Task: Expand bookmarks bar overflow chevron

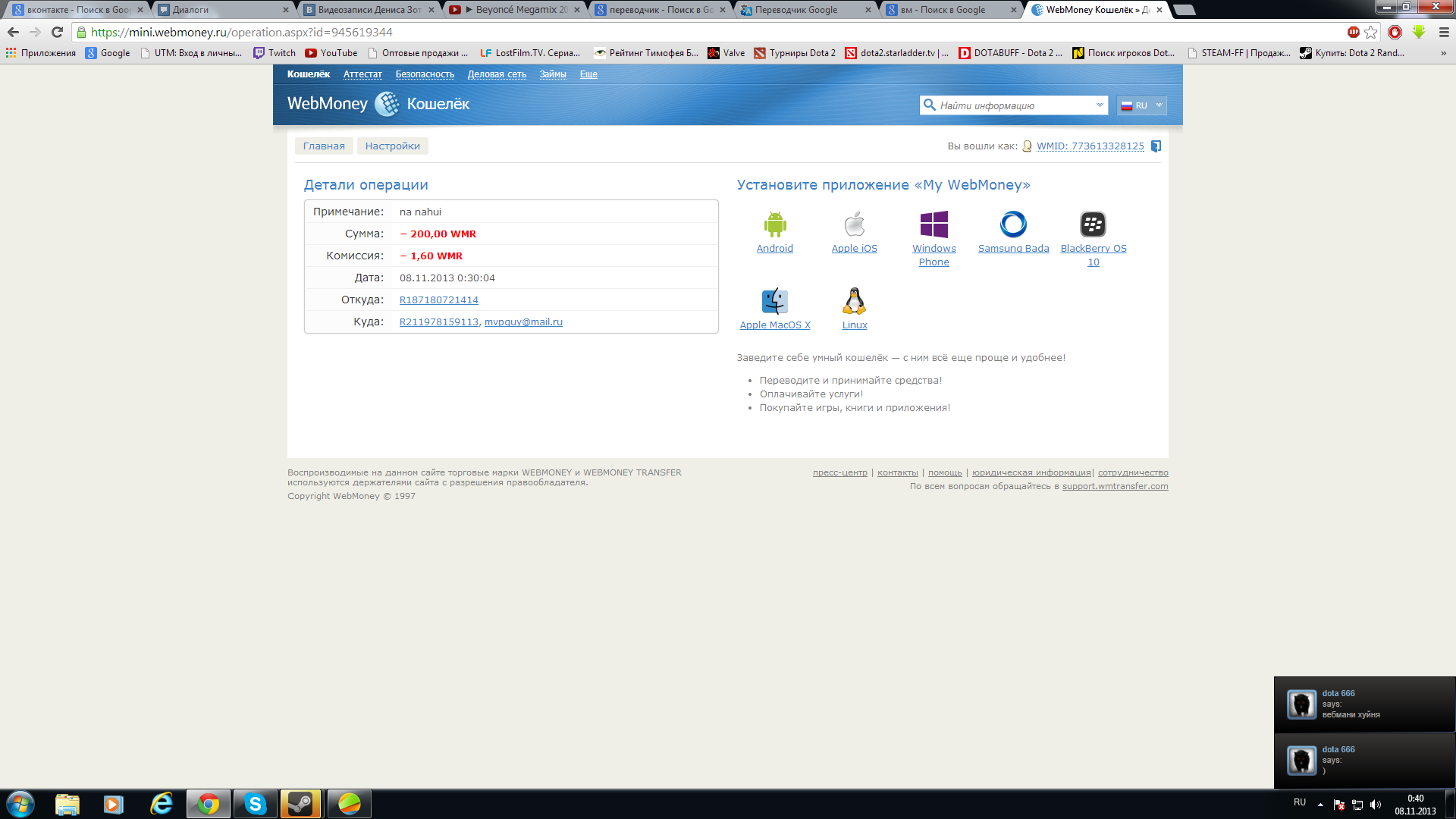Action: (1443, 53)
